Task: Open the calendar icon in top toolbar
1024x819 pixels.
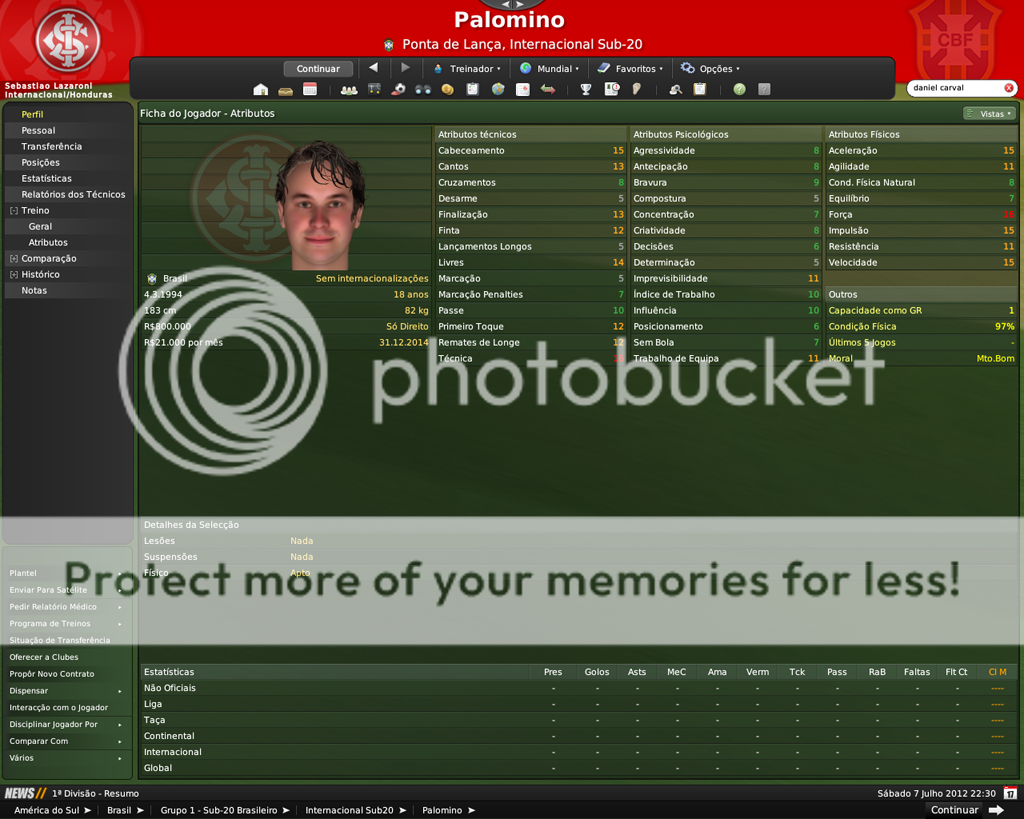Action: 310,90
